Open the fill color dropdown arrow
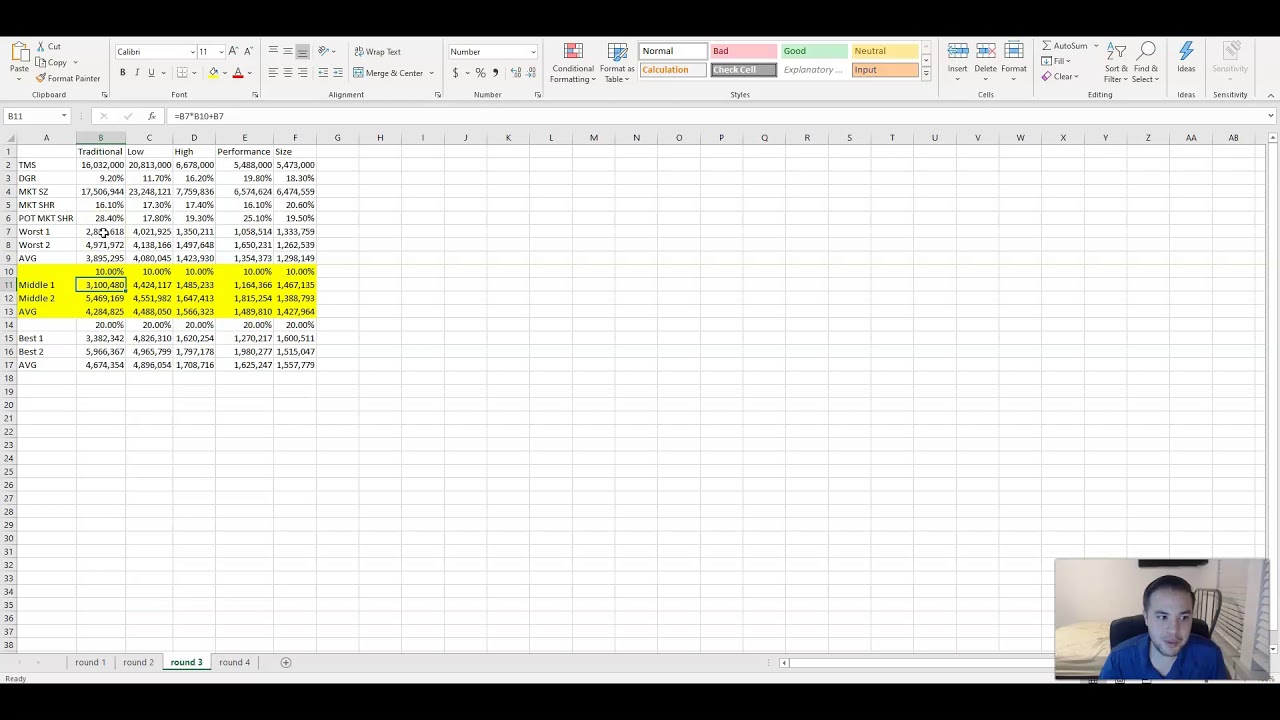This screenshot has height=720, width=1280. pos(224,73)
